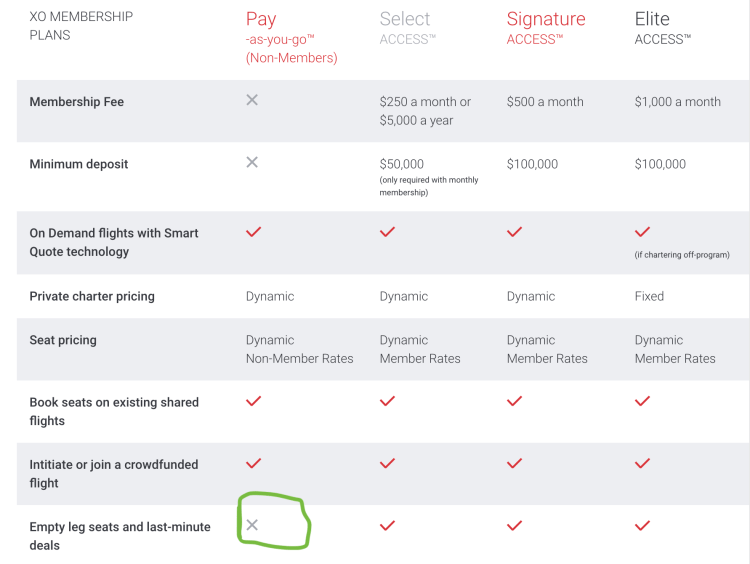Click the Elite $1,000 a month price
Image resolution: width=750 pixels, height=564 pixels.
click(677, 102)
